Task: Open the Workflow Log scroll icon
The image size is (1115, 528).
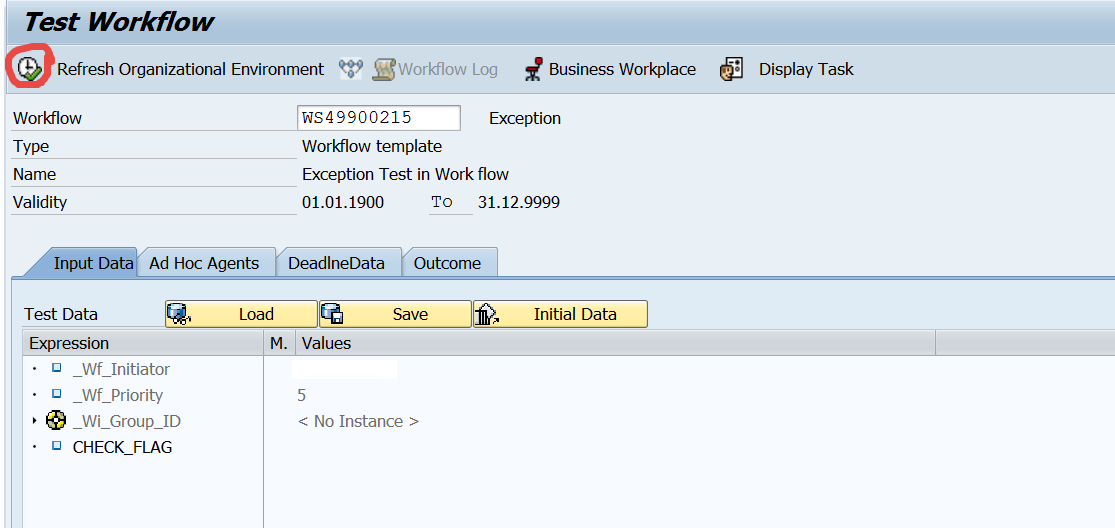Action: (x=384, y=69)
